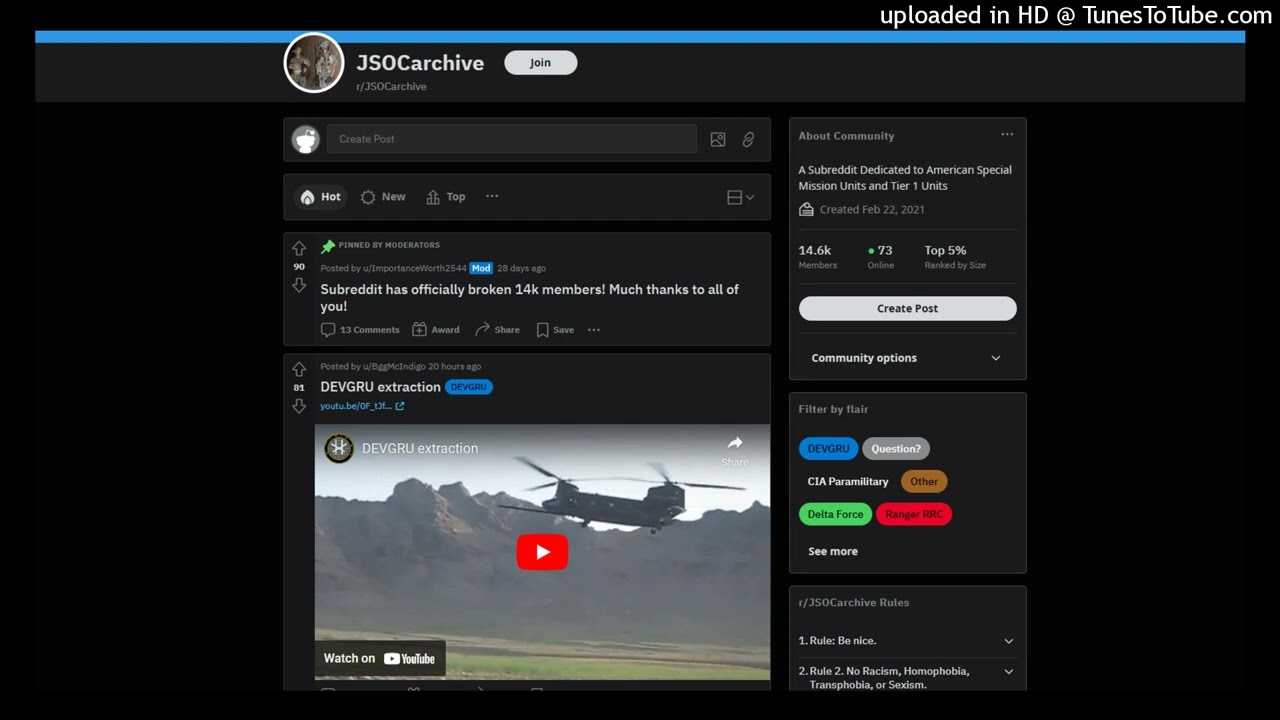Downvote the DEVGRU extraction post
This screenshot has width=1280, height=720.
pos(299,406)
